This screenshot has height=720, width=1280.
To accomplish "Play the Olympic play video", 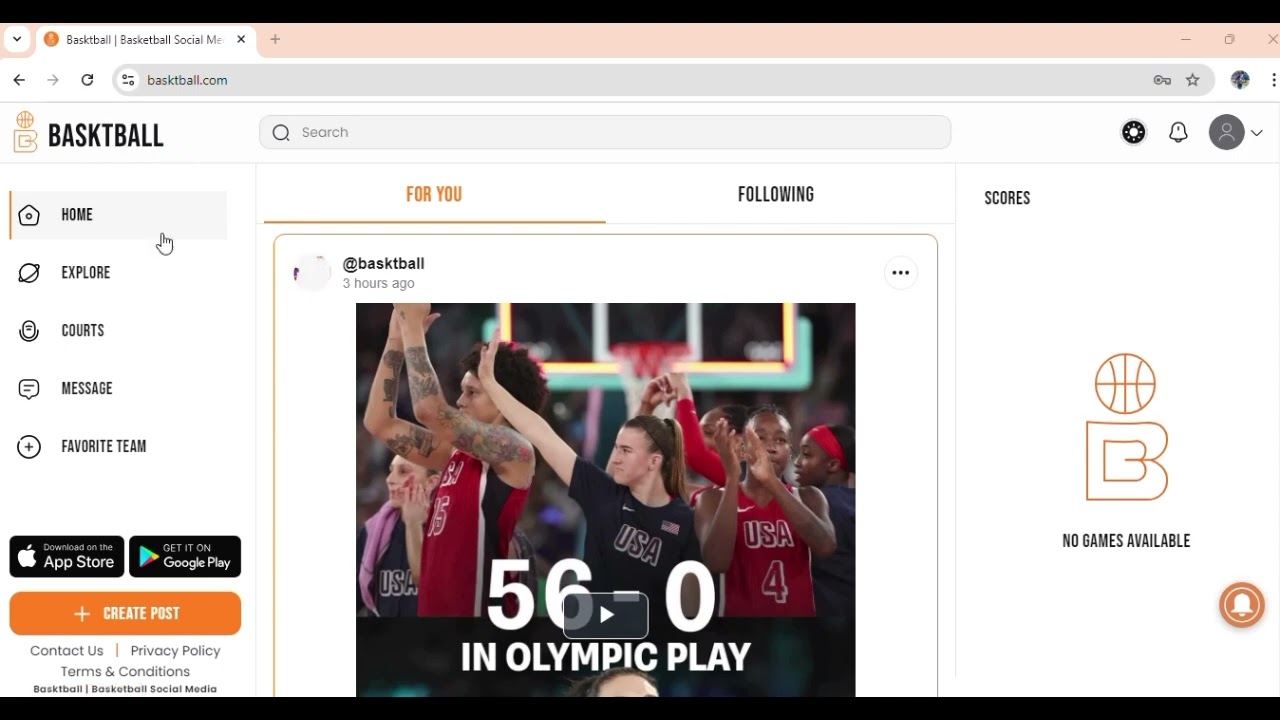I will (606, 615).
